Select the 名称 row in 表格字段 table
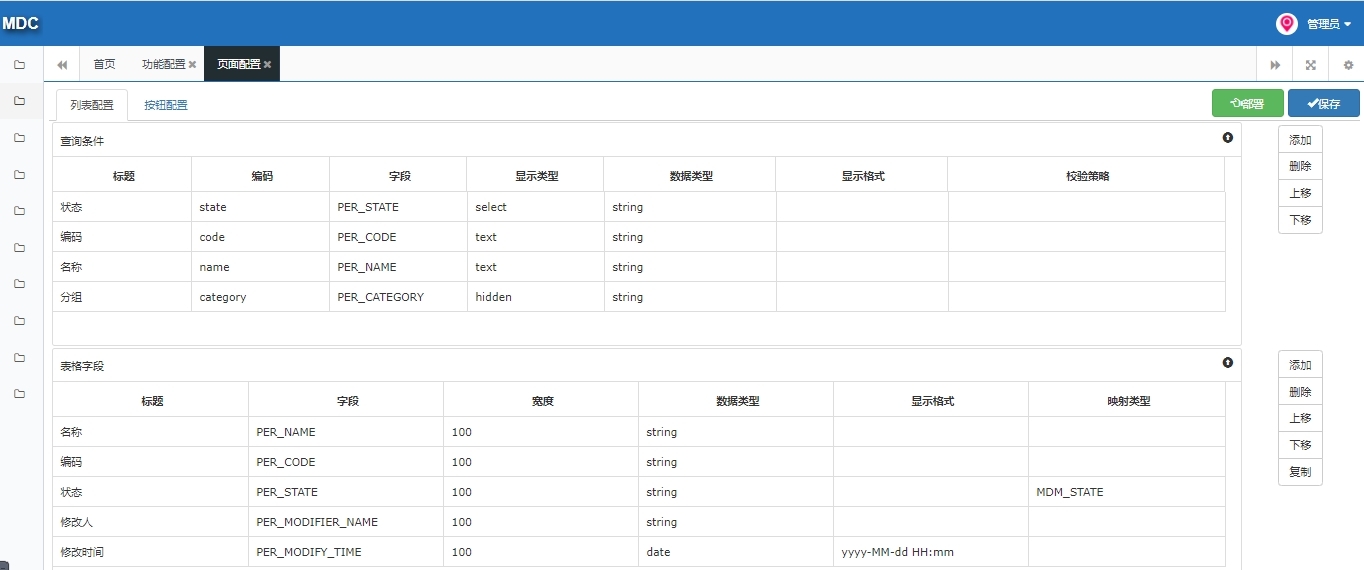 click(x=639, y=432)
